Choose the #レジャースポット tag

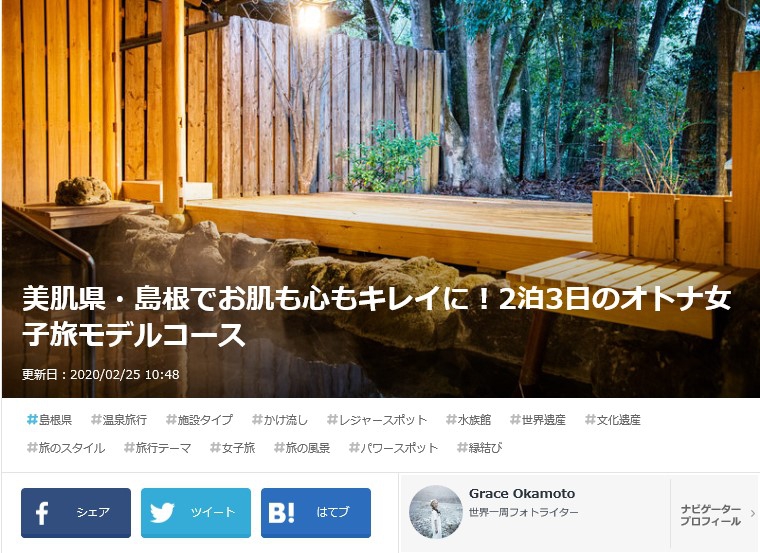[x=377, y=420]
